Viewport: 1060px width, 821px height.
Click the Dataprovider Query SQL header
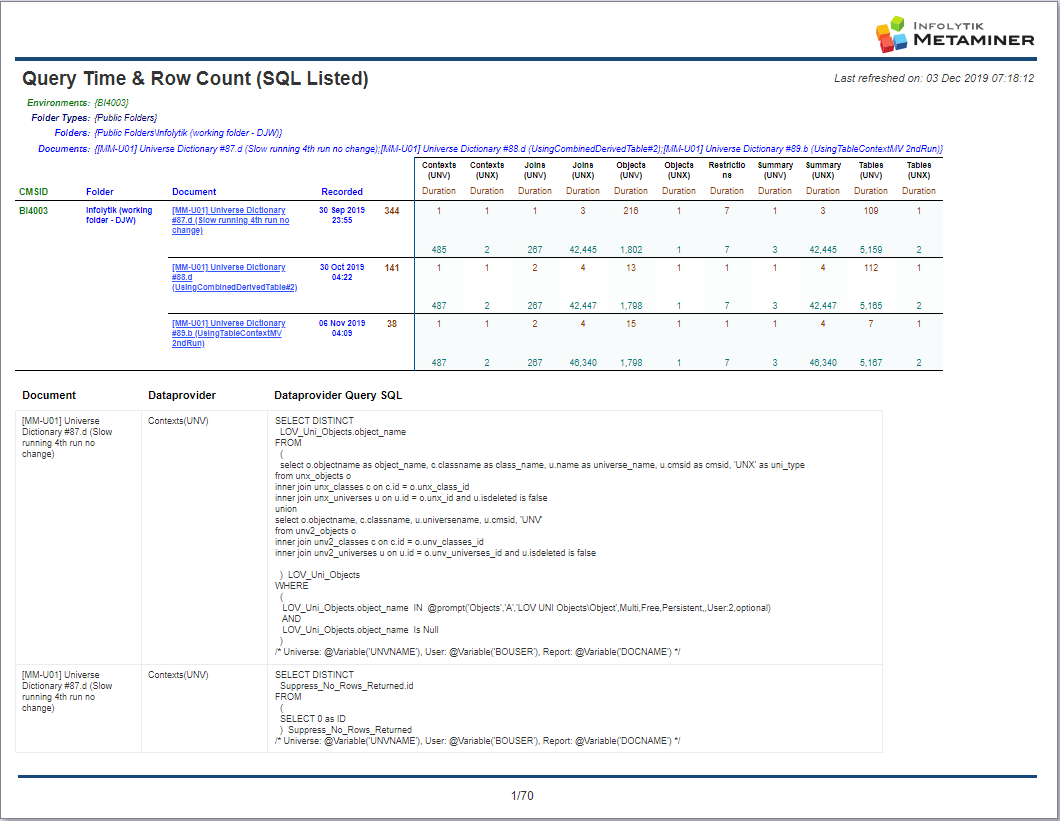coord(338,396)
